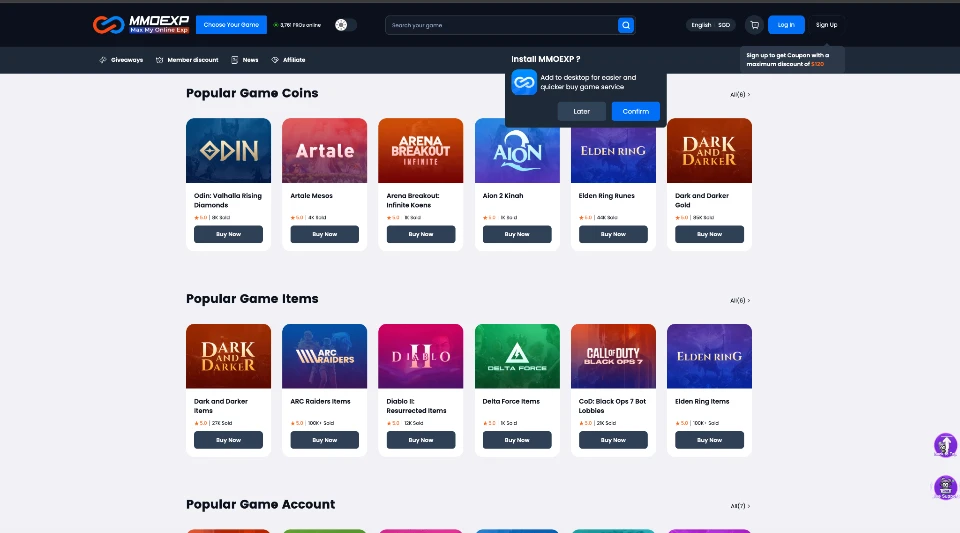Open the Diablo II thumbnail
The image size is (960, 533).
click(421, 356)
